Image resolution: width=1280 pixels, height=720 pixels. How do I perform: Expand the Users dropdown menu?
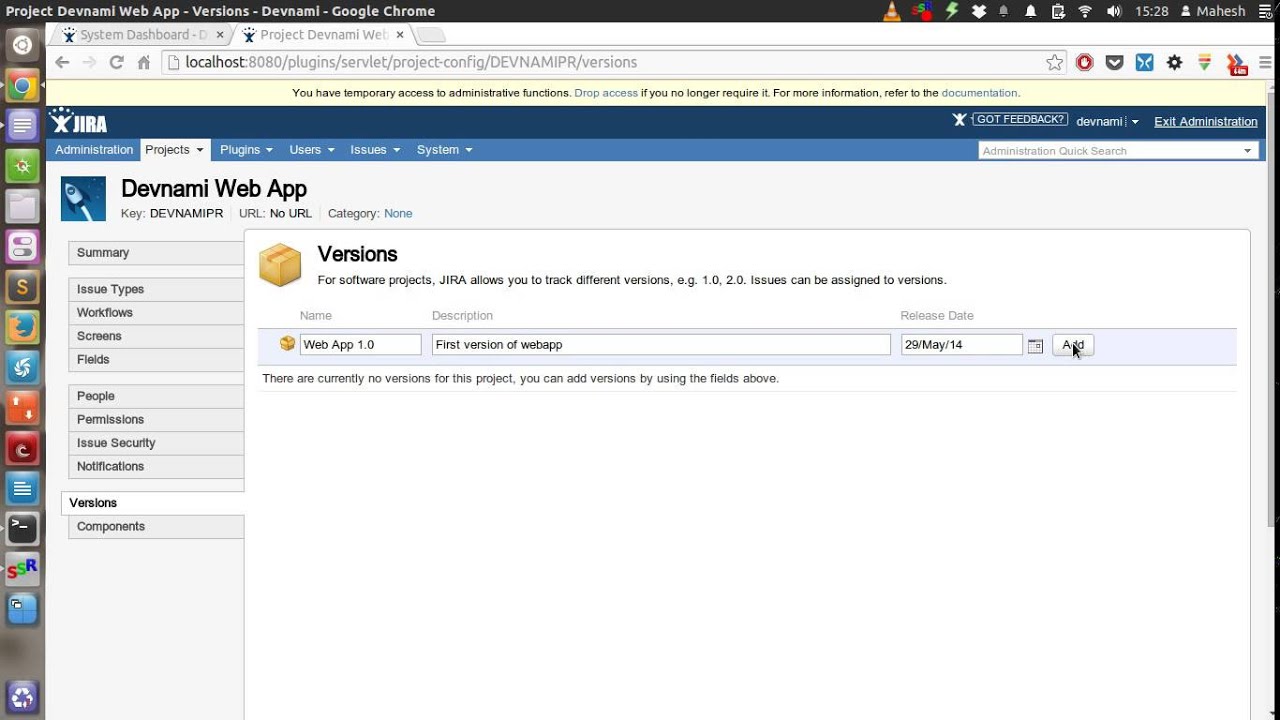[x=311, y=150]
